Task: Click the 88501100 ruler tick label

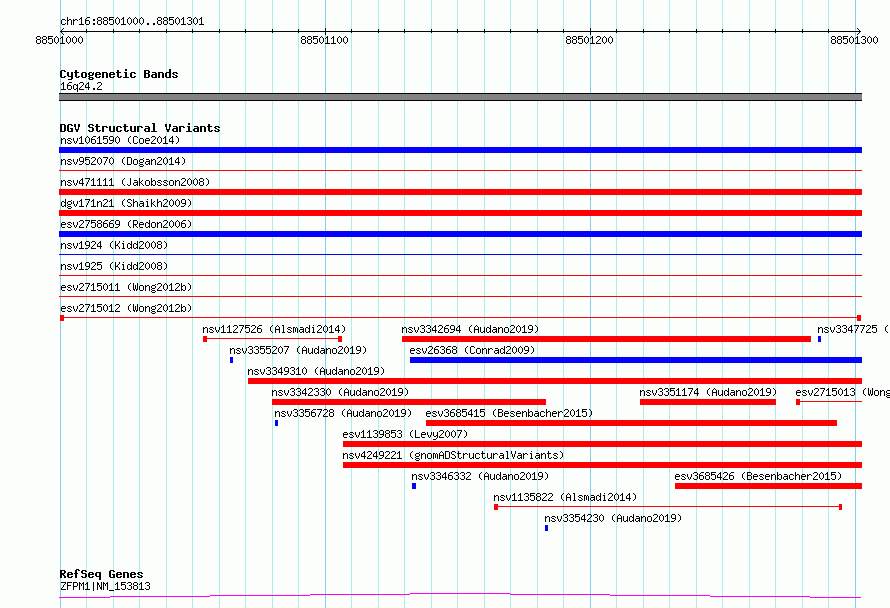Action: (x=324, y=41)
